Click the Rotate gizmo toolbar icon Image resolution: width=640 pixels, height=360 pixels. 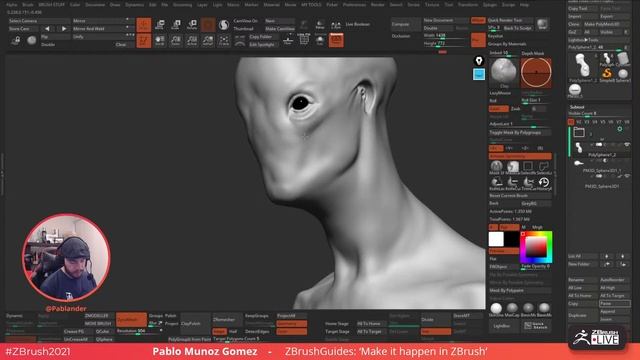(x=192, y=25)
